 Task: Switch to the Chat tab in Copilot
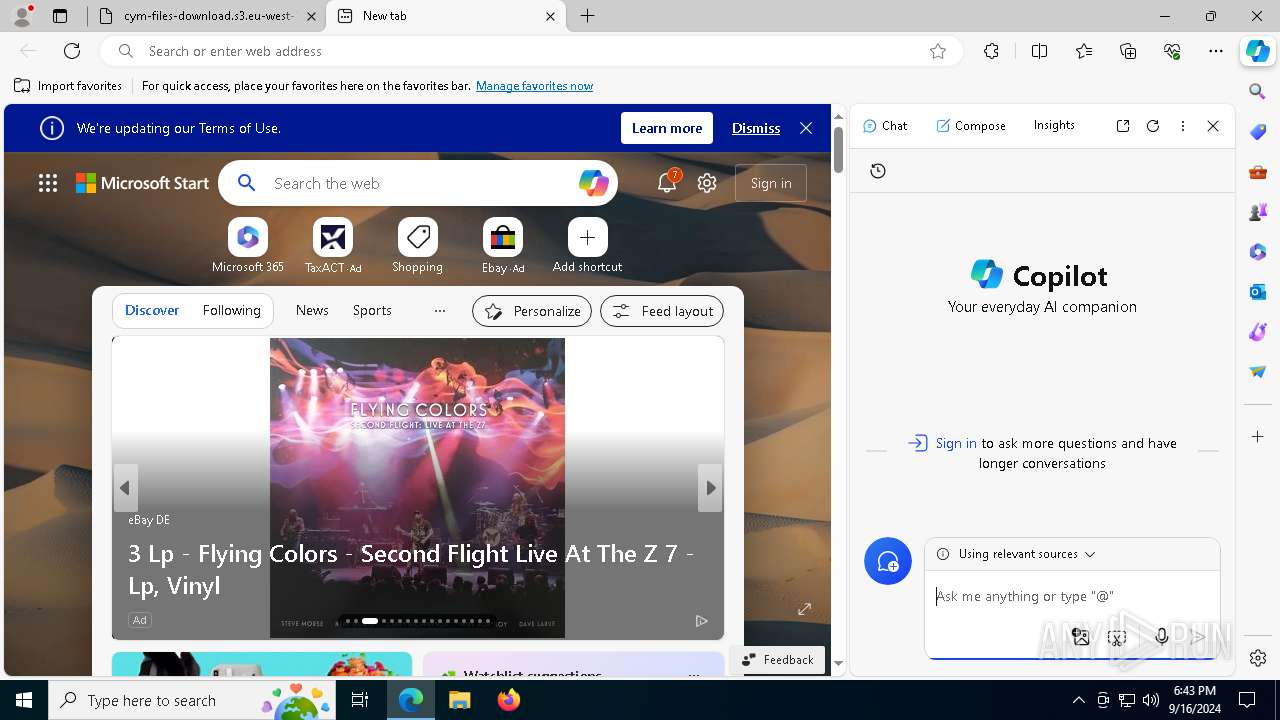[885, 126]
